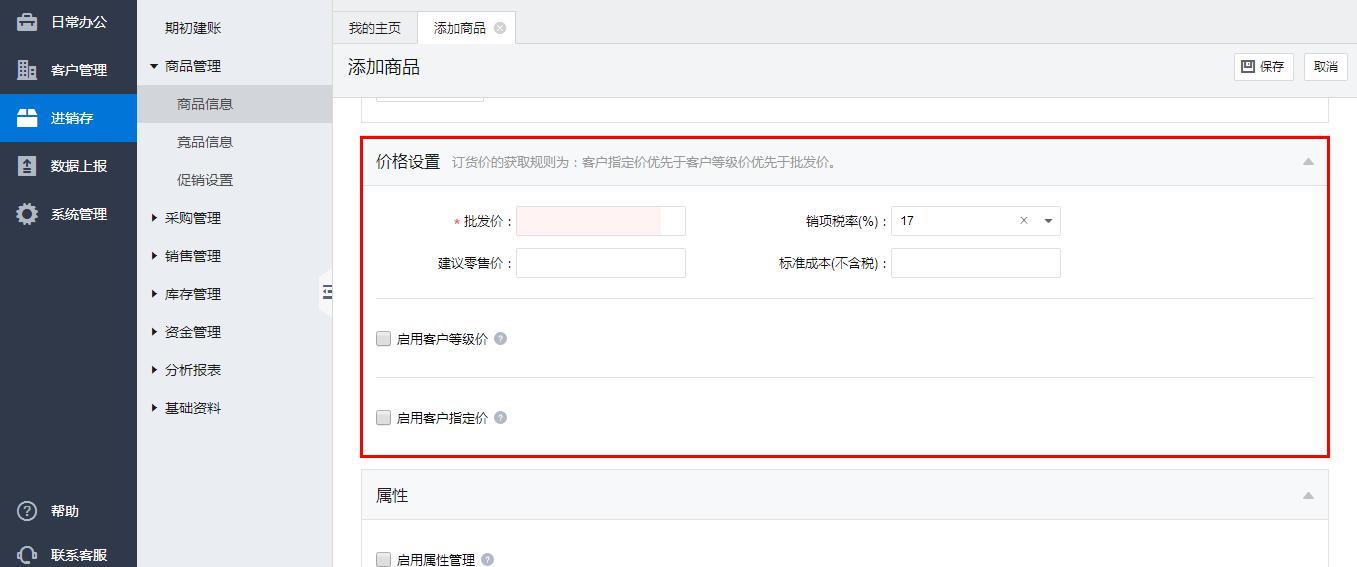This screenshot has height=567, width=1357.
Task: Open 系统管理 gear icon
Action: (27, 214)
